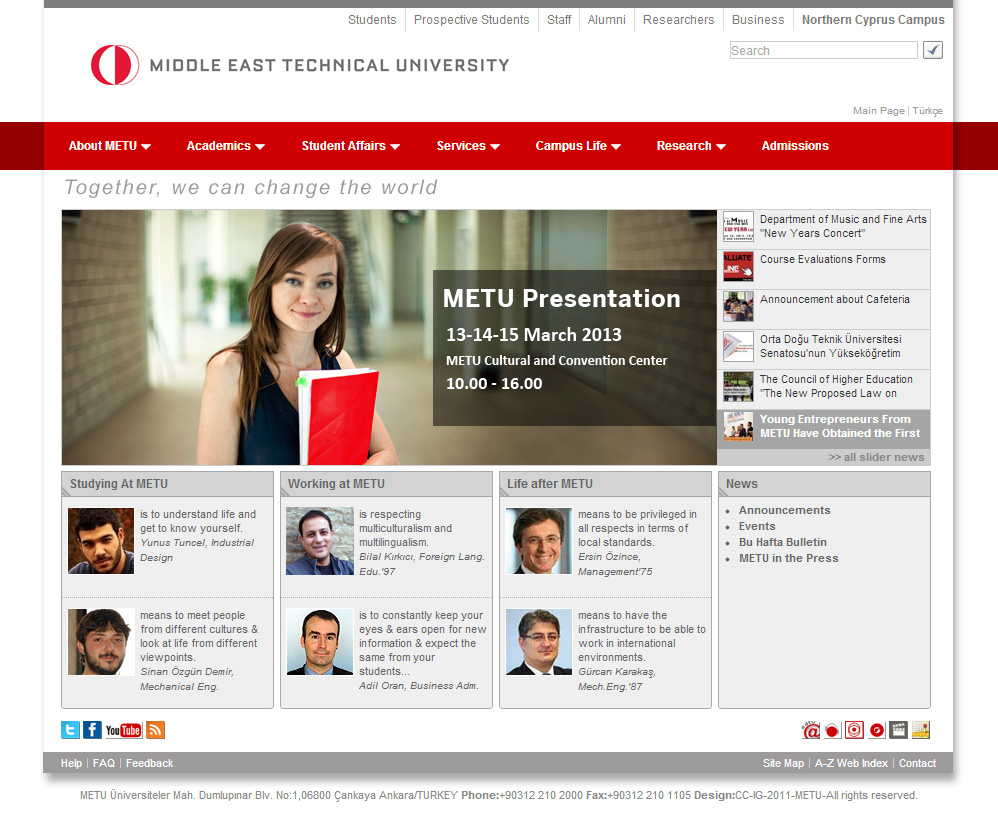View all slider news link
998x828 pixels.
(x=876, y=457)
